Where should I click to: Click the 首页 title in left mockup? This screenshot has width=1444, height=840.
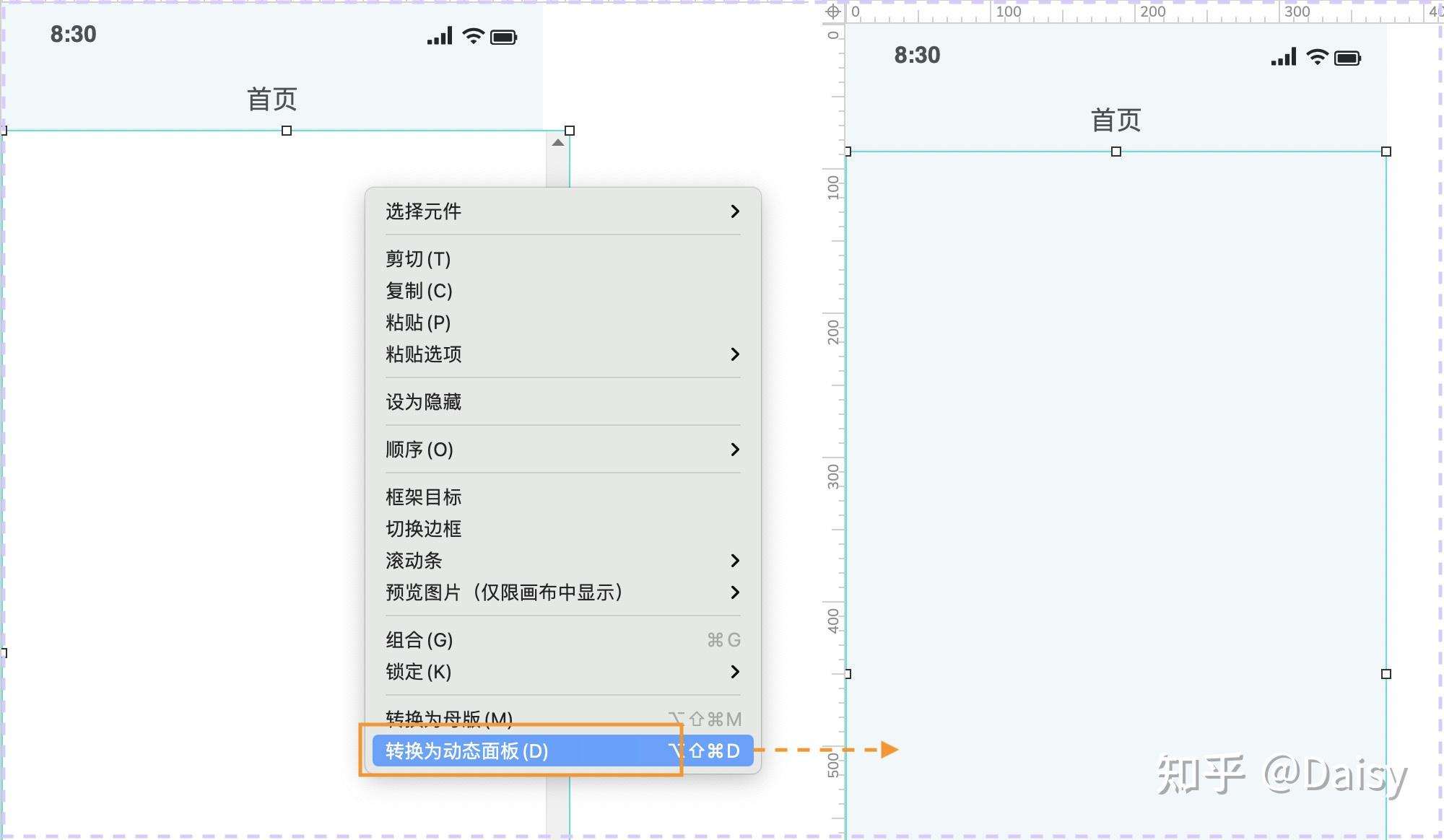272,99
